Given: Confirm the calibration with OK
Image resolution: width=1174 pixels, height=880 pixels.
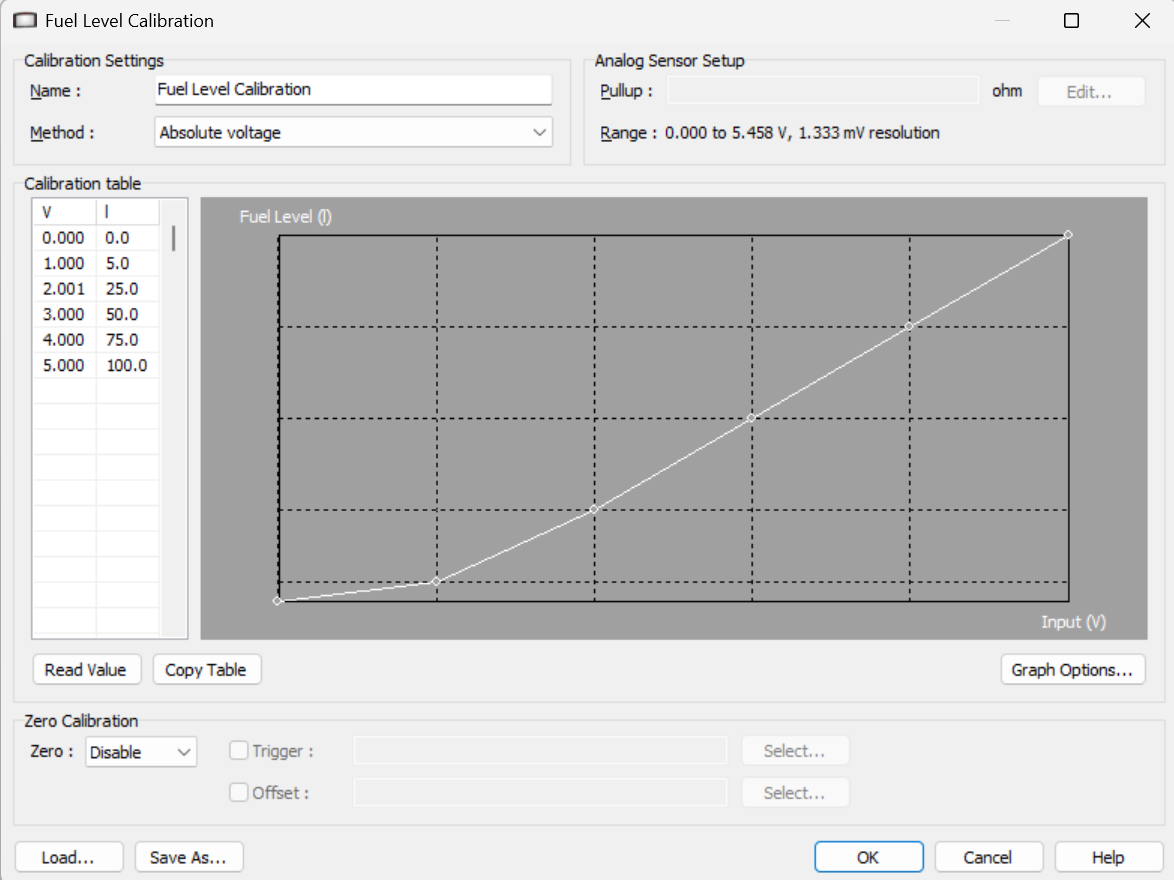Looking at the screenshot, I should [x=868, y=857].
